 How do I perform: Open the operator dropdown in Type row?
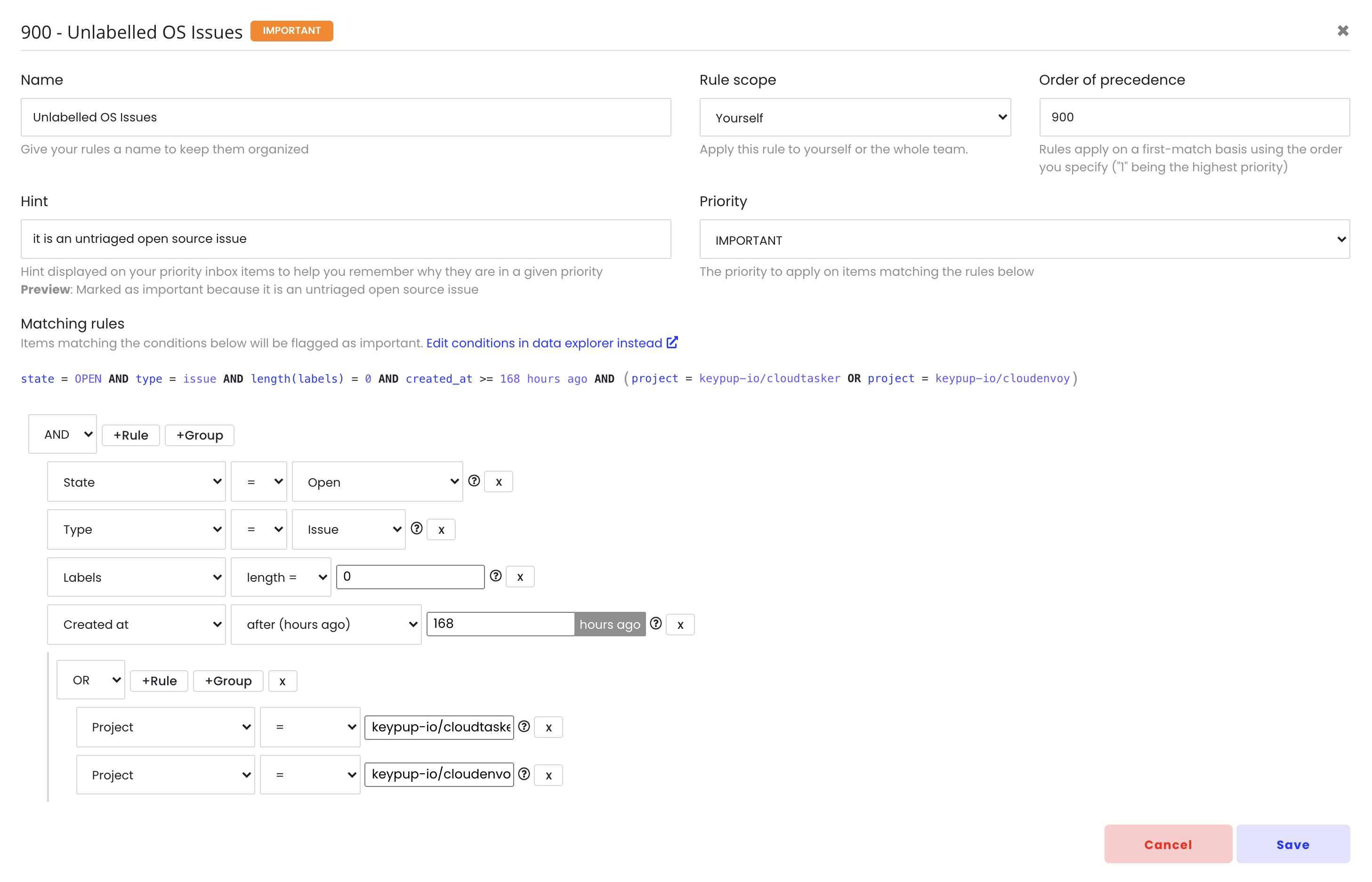(x=259, y=530)
